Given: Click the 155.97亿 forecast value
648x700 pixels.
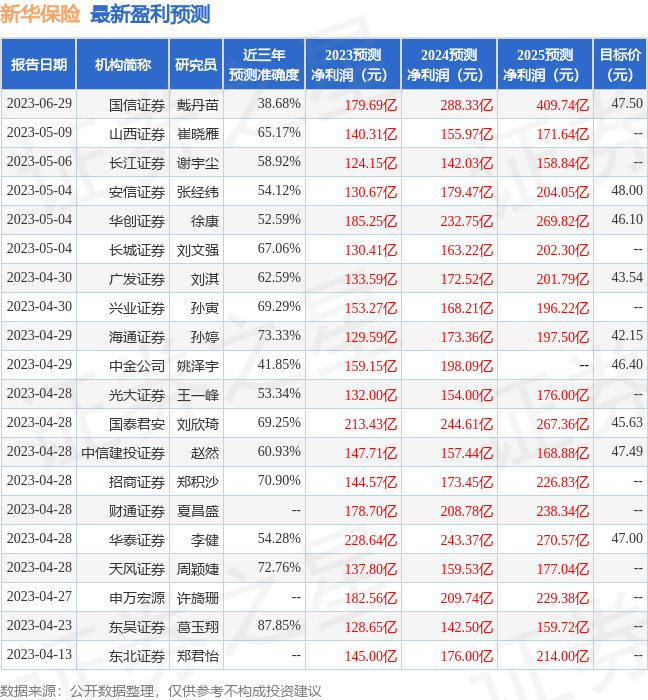Looking at the screenshot, I should pyautogui.click(x=467, y=134).
